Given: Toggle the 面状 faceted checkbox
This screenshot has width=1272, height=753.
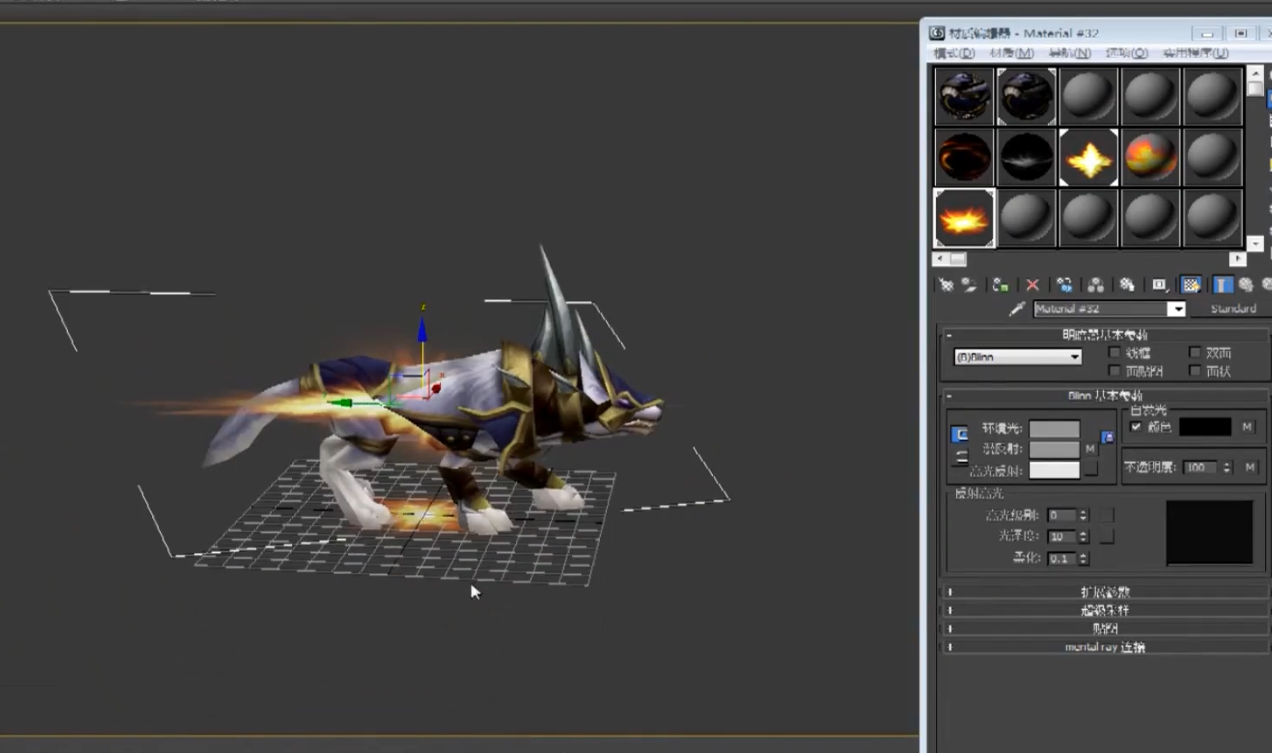Looking at the screenshot, I should coord(1195,371).
